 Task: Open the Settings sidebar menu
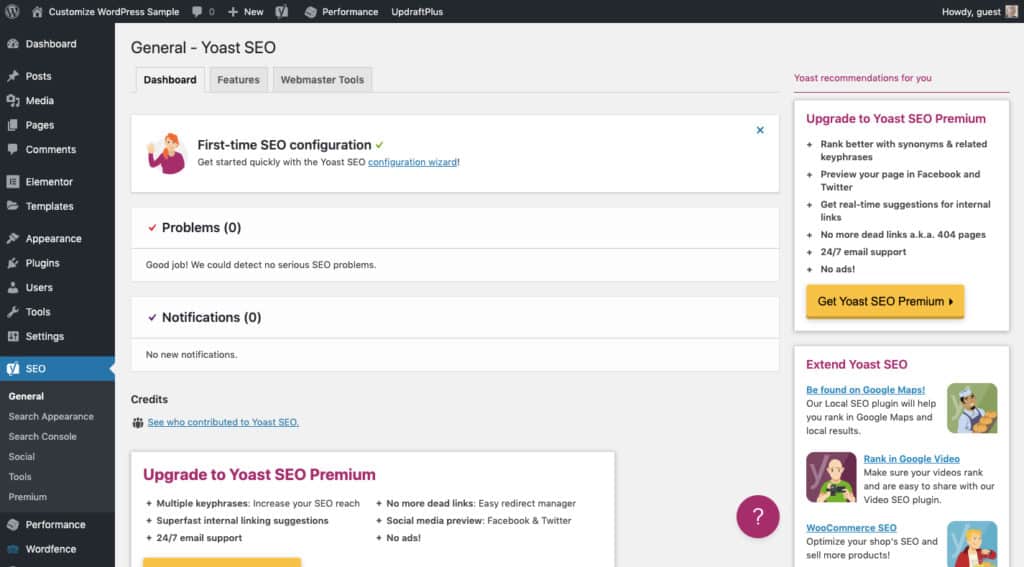coord(57,336)
